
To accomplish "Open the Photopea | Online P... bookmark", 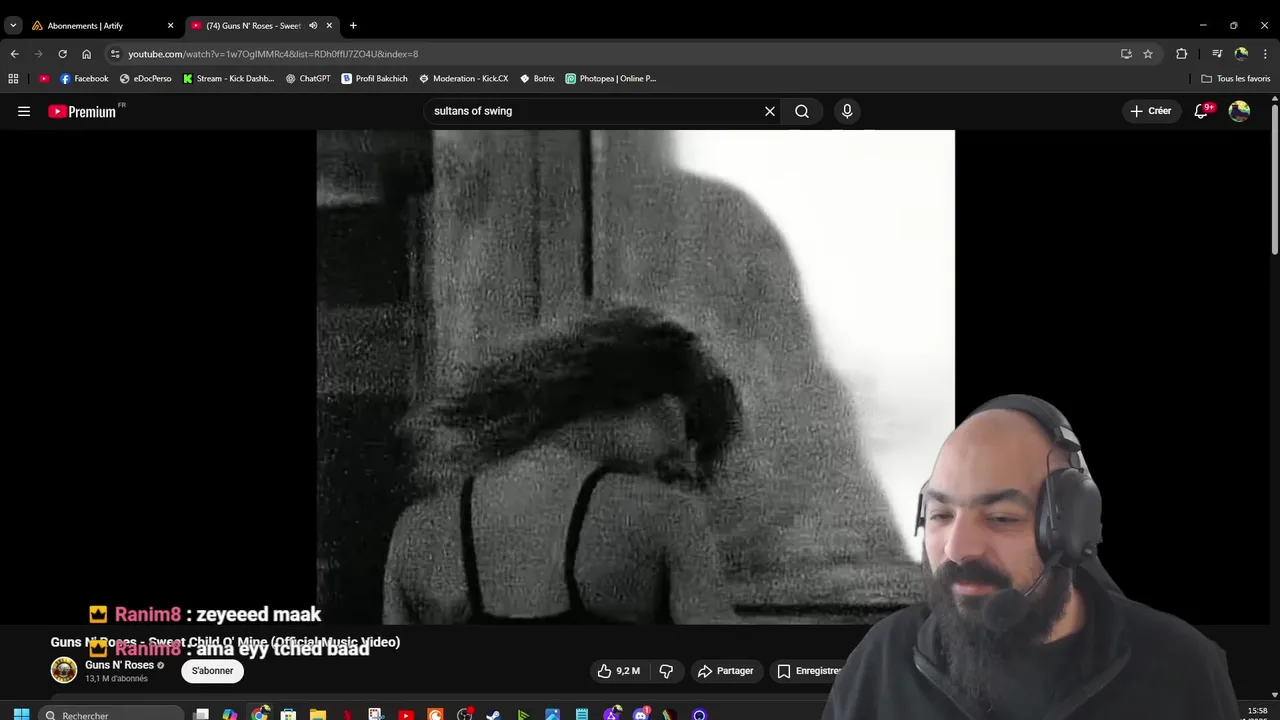I will [611, 79].
